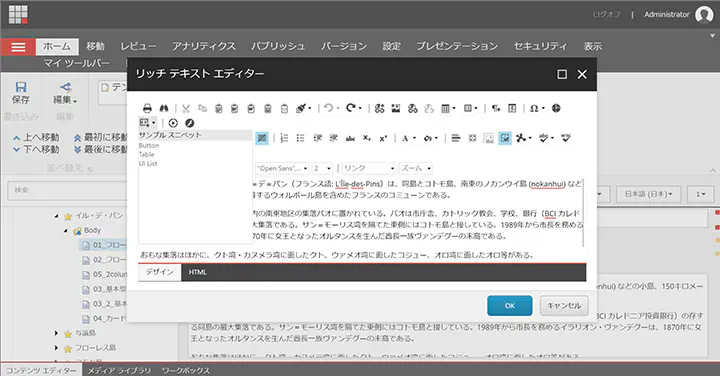Toggle the highlighted image map toolbar button
Viewport: 720px width, 376px height.
(505, 138)
